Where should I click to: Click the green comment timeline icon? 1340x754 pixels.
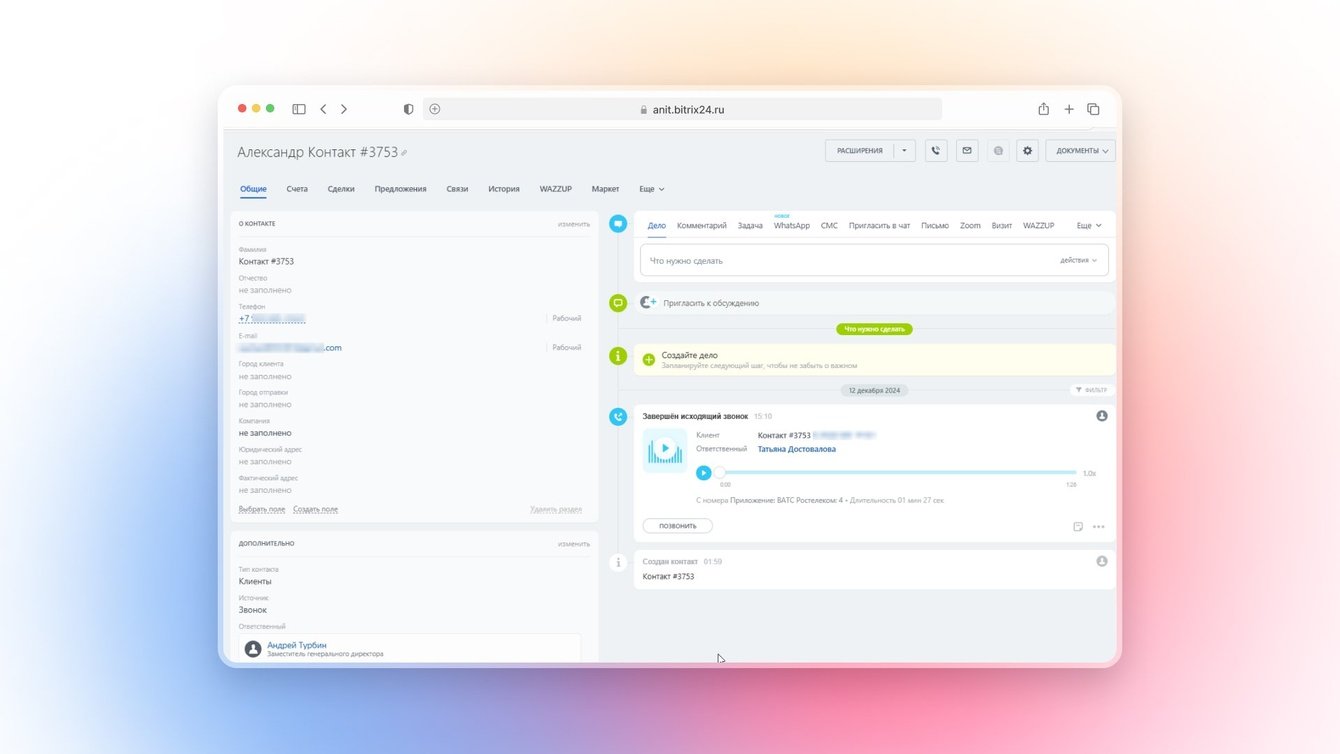pyautogui.click(x=618, y=302)
